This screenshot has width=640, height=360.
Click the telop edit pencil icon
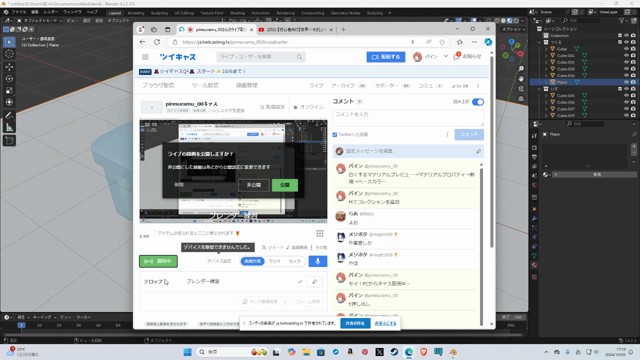314,281
